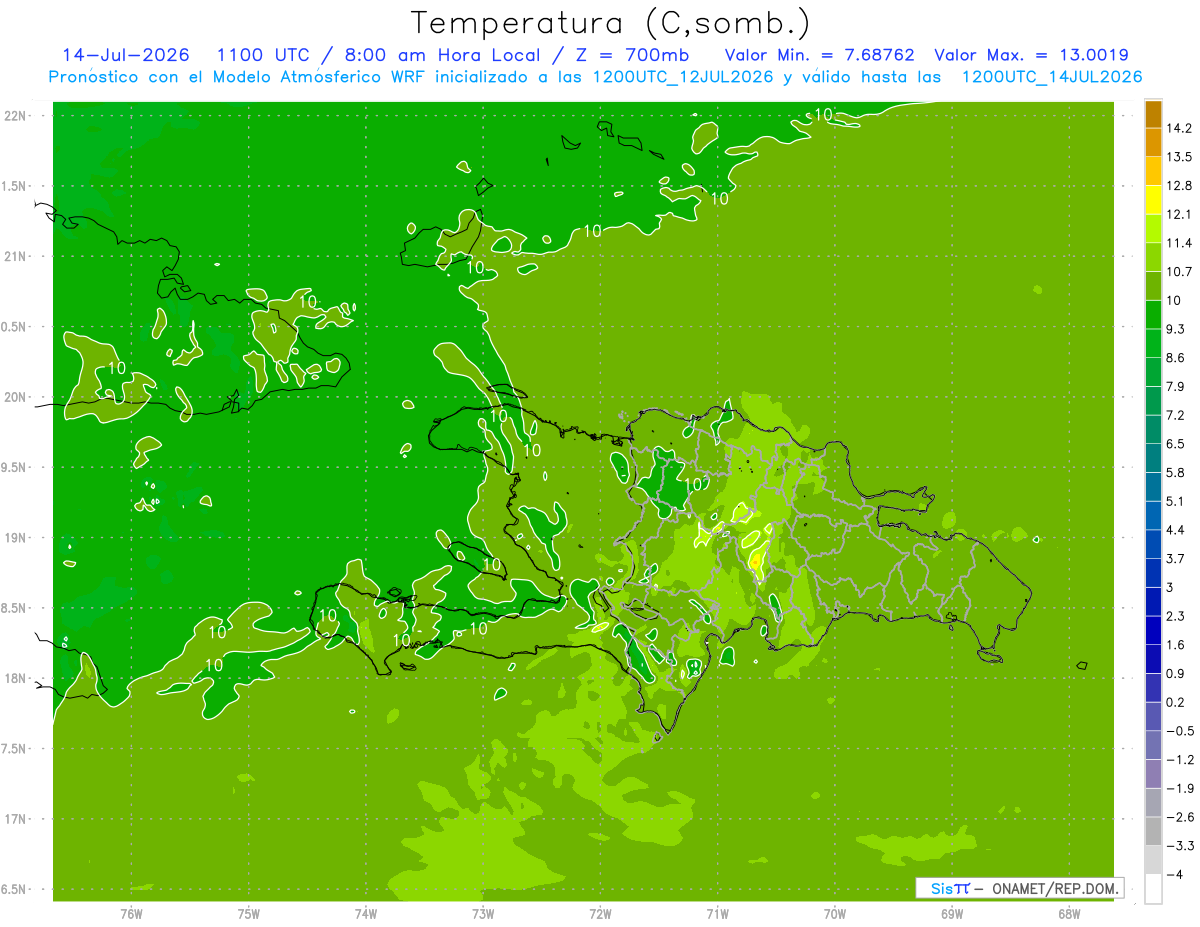
Task: Click the '74W' longitude axis label
Action: coord(366,914)
